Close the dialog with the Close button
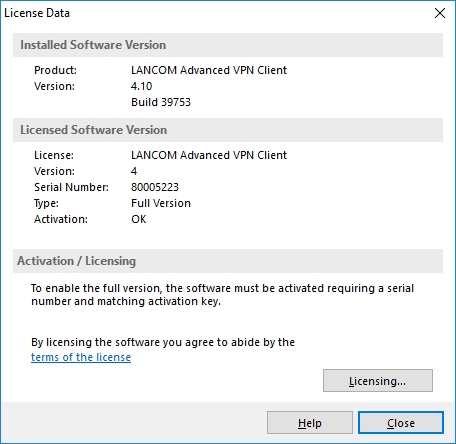Viewport: 456px width, 444px height. pyautogui.click(x=401, y=423)
